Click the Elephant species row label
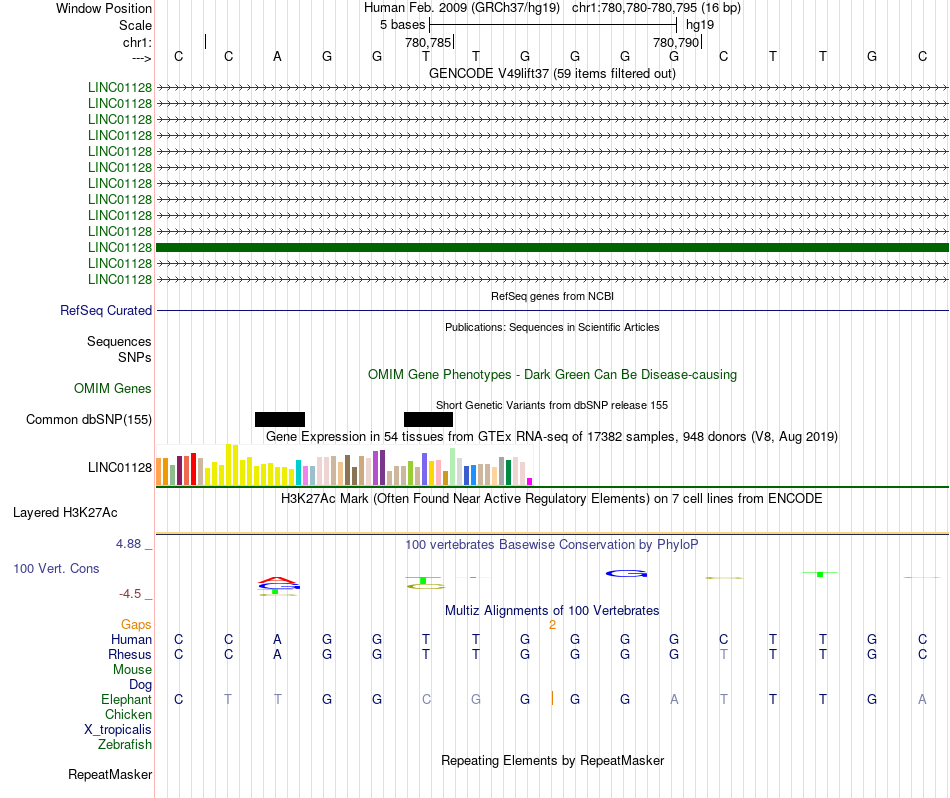Viewport: 950px width, 798px height. pyautogui.click(x=126, y=699)
